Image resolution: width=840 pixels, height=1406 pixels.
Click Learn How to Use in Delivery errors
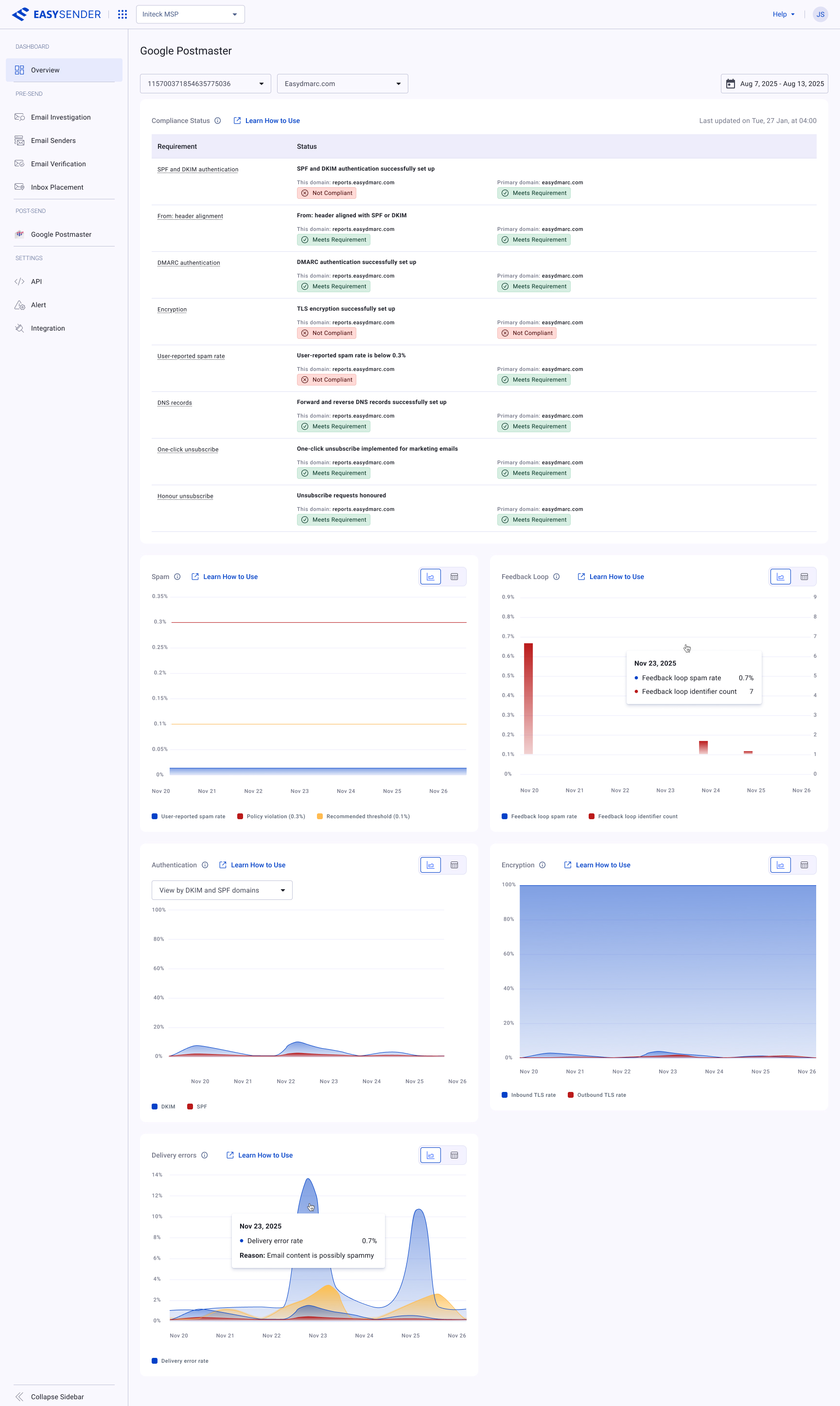coord(265,1155)
